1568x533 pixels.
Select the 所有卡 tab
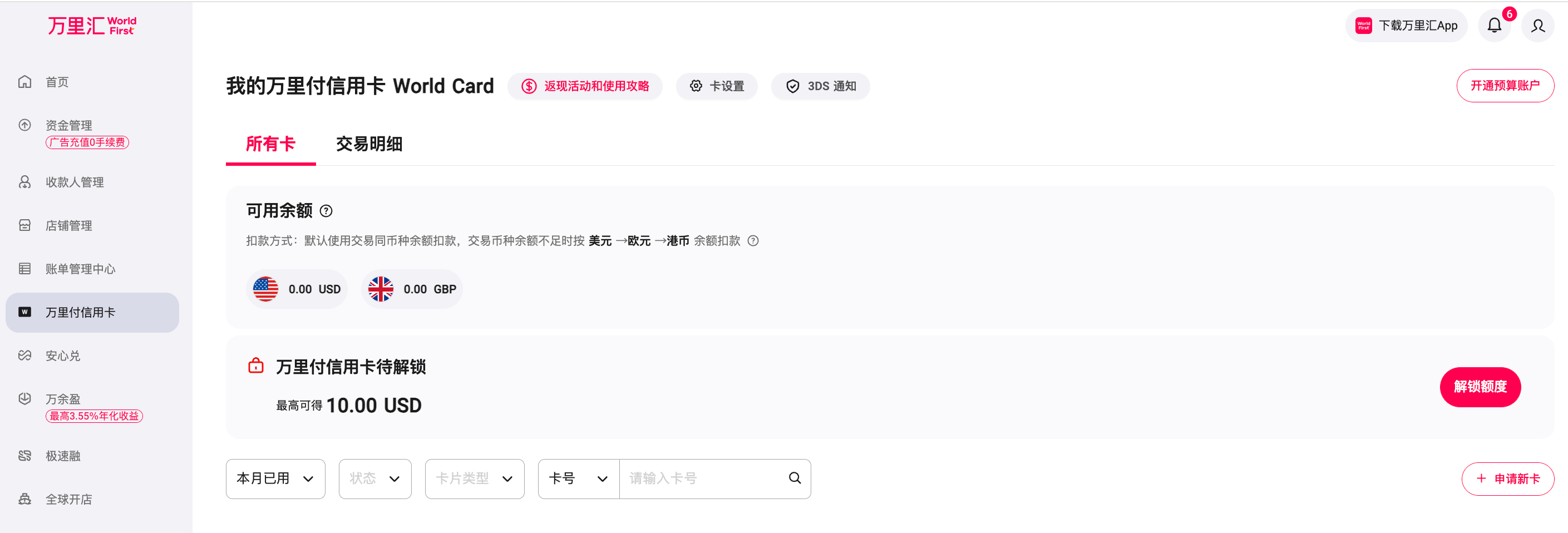(x=270, y=145)
